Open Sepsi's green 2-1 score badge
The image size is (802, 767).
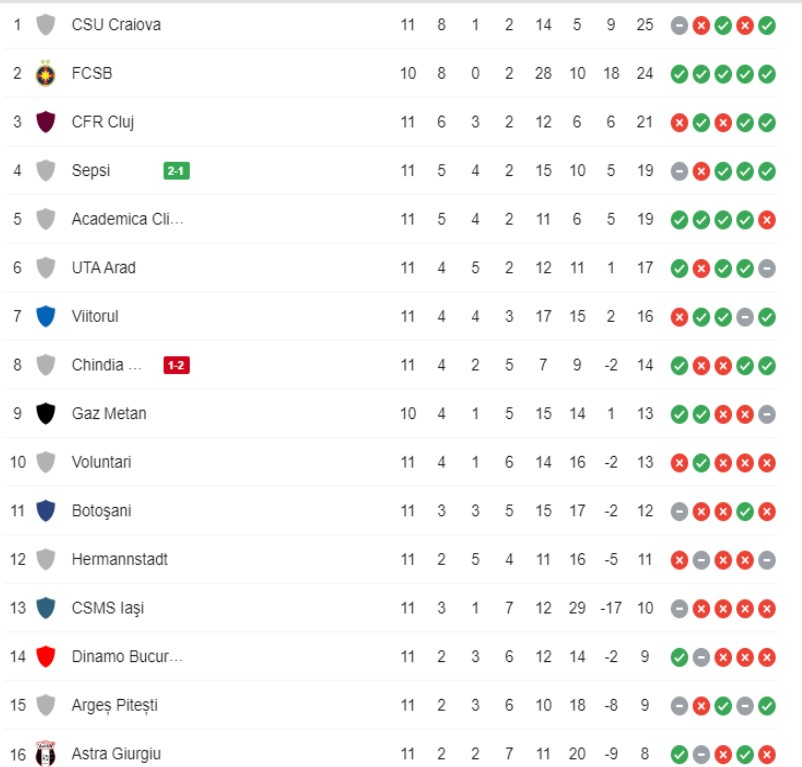[176, 171]
